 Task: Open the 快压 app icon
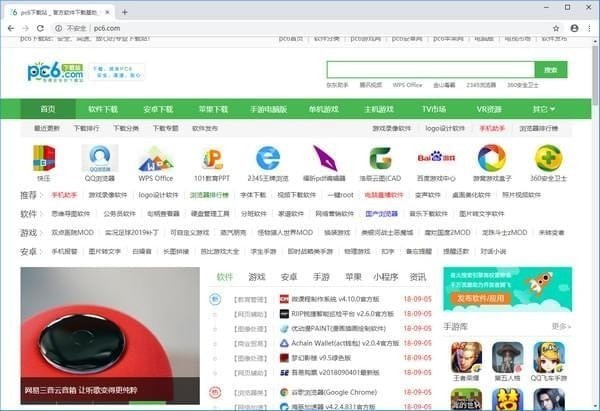pyautogui.click(x=44, y=158)
